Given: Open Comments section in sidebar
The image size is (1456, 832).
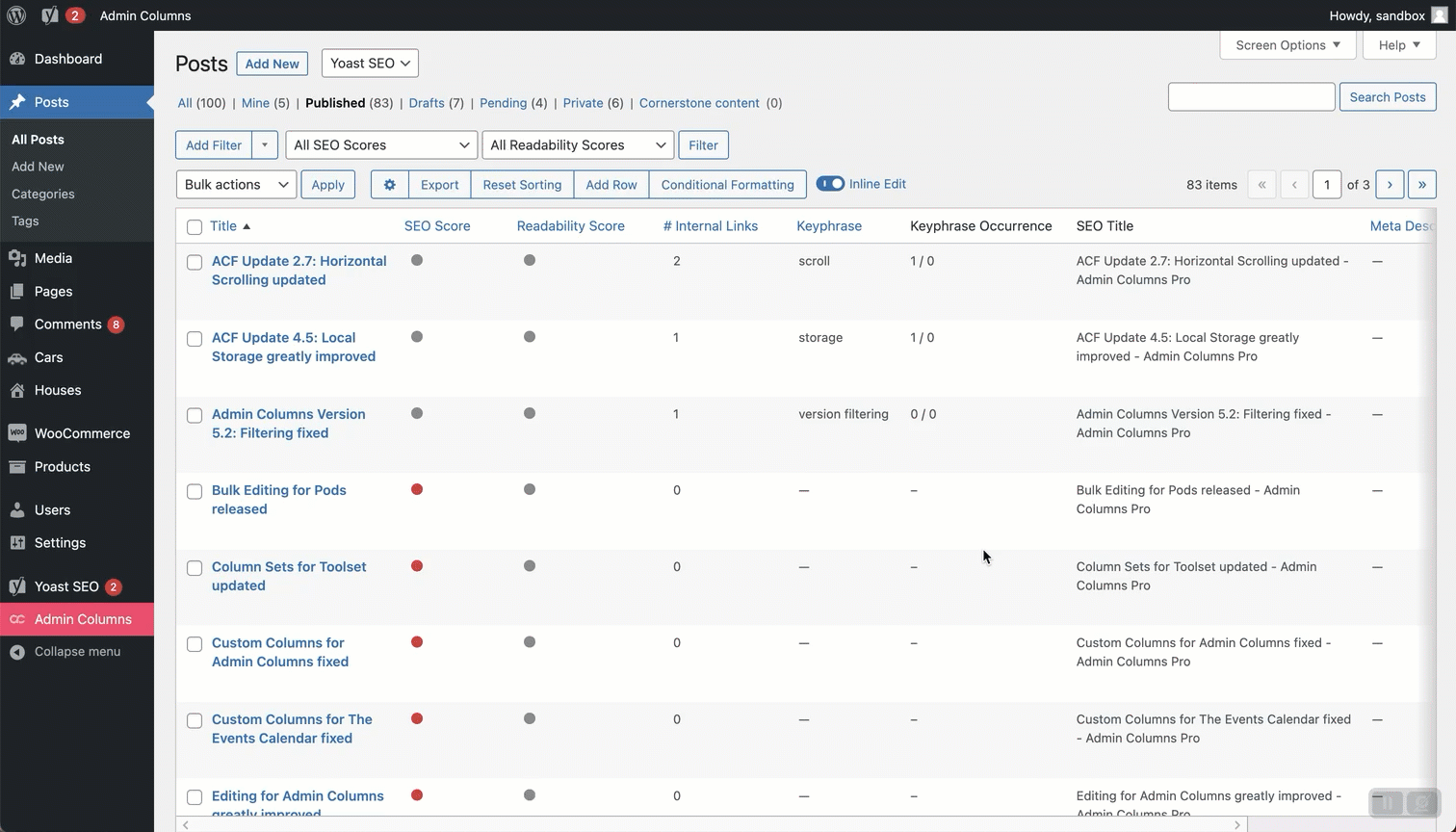Looking at the screenshot, I should tap(67, 325).
